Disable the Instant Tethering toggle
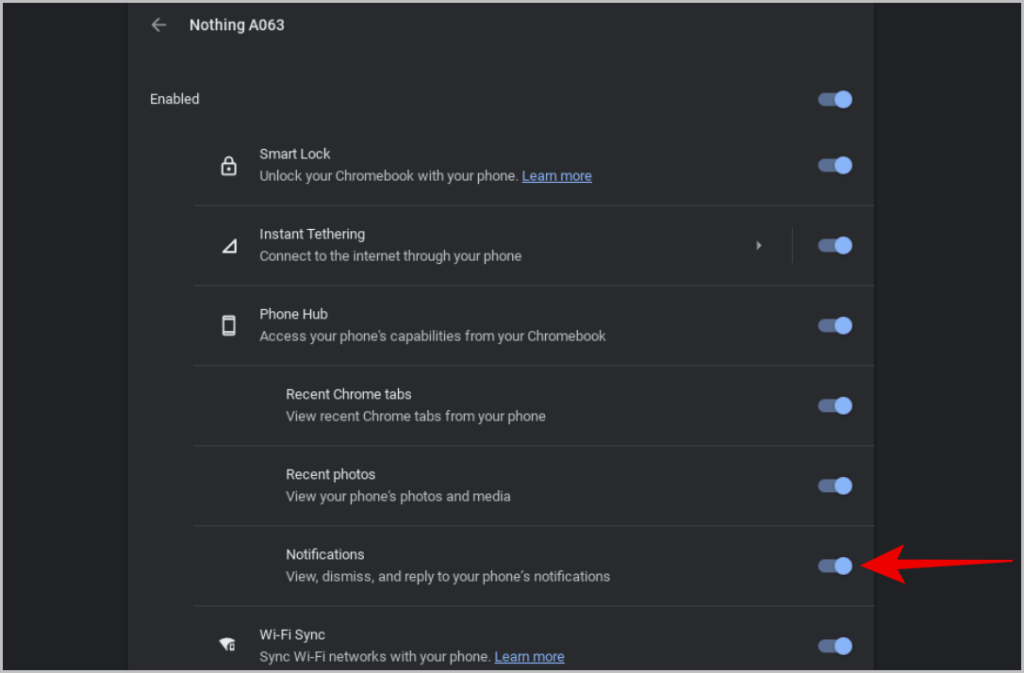1024x673 pixels. (x=835, y=245)
